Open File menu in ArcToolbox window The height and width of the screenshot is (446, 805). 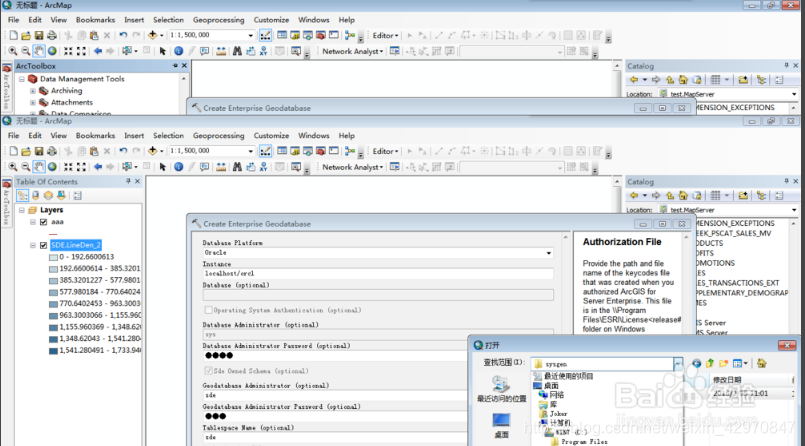(x=13, y=20)
